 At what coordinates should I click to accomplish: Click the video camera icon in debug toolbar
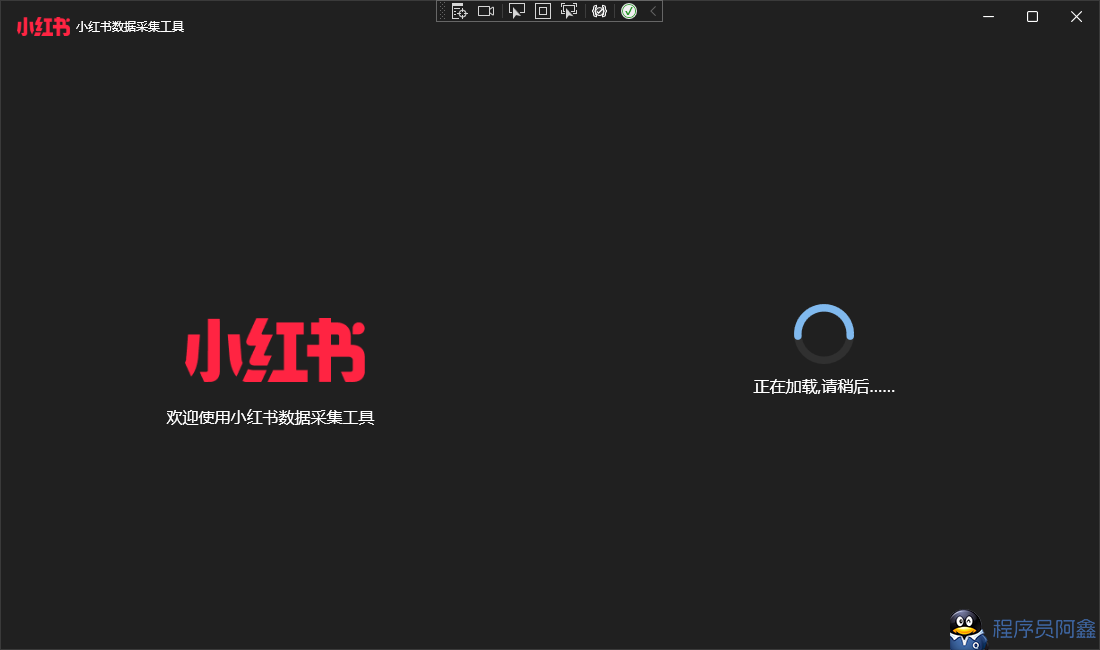(486, 11)
